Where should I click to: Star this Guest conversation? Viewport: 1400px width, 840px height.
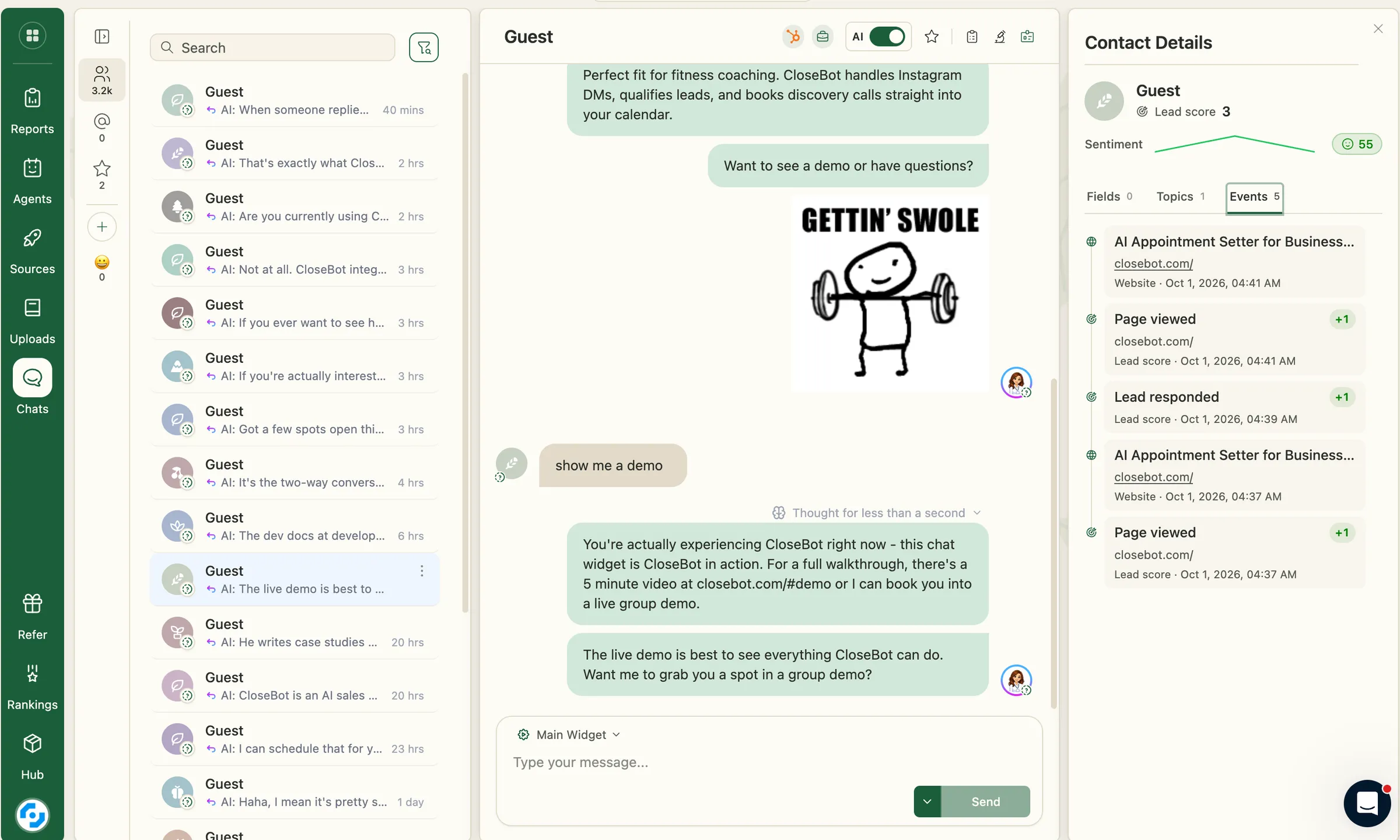[932, 37]
